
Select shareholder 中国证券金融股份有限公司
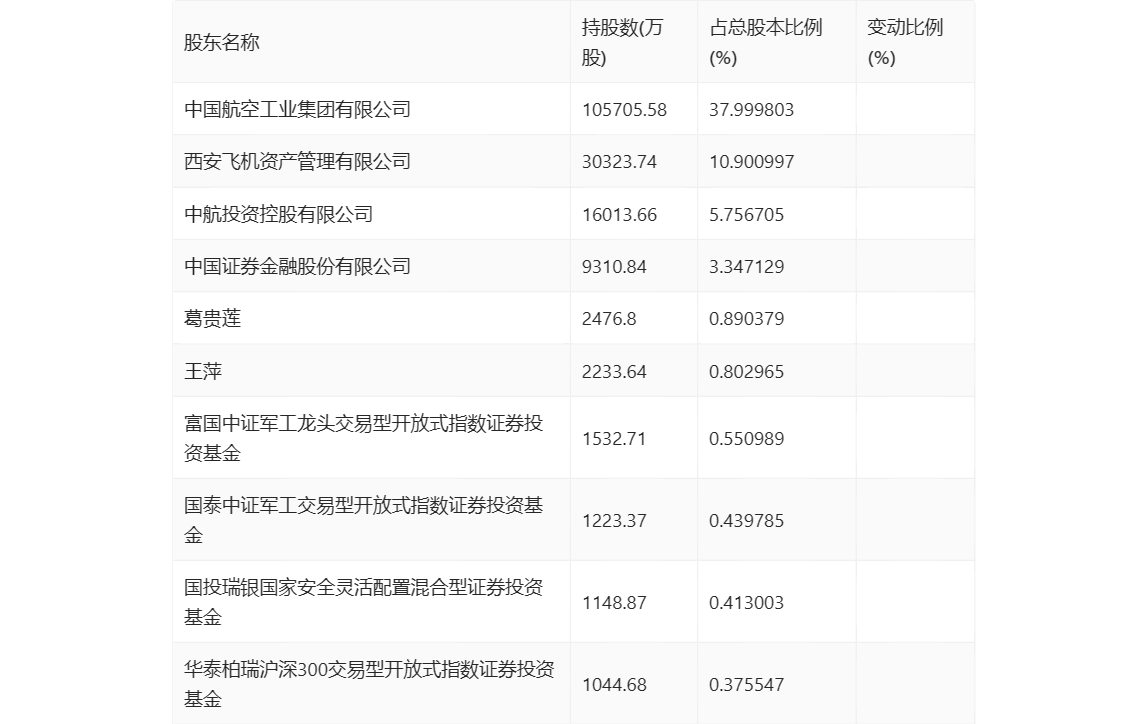pos(297,266)
